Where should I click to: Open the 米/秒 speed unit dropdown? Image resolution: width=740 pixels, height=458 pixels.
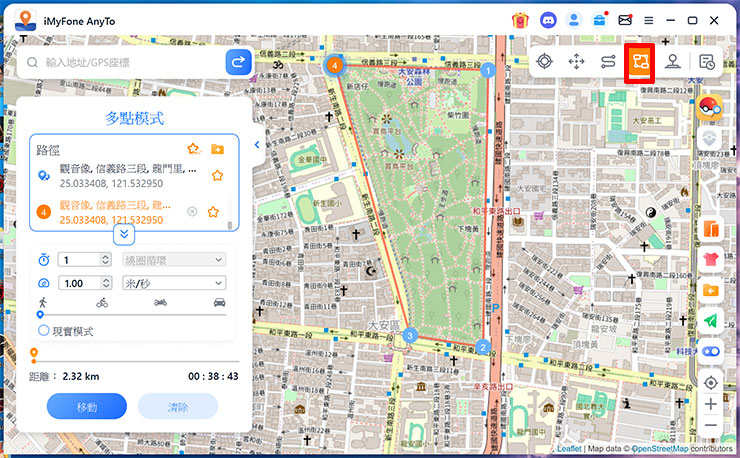[x=173, y=283]
